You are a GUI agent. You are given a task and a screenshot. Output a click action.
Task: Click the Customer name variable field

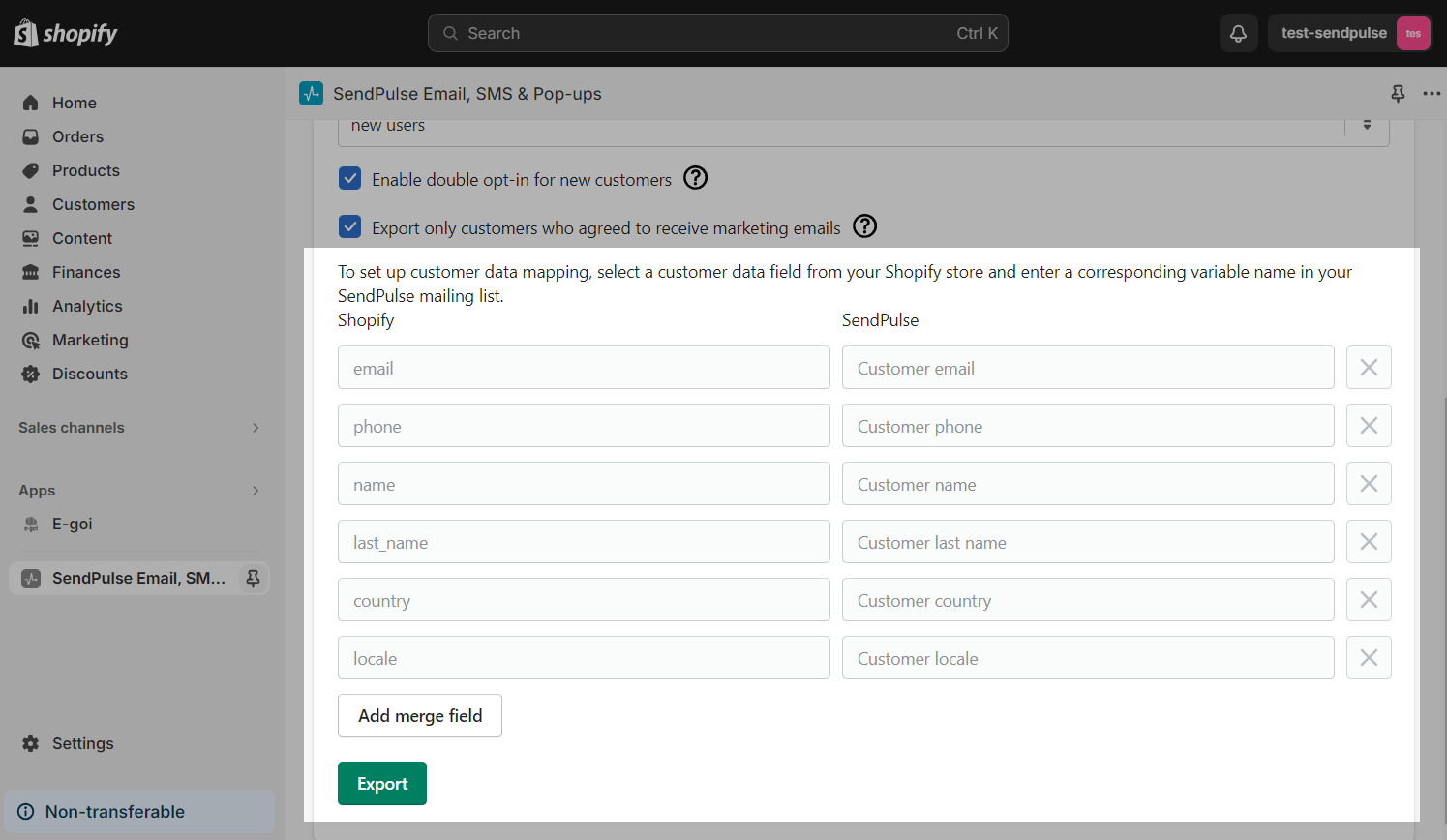point(1088,484)
